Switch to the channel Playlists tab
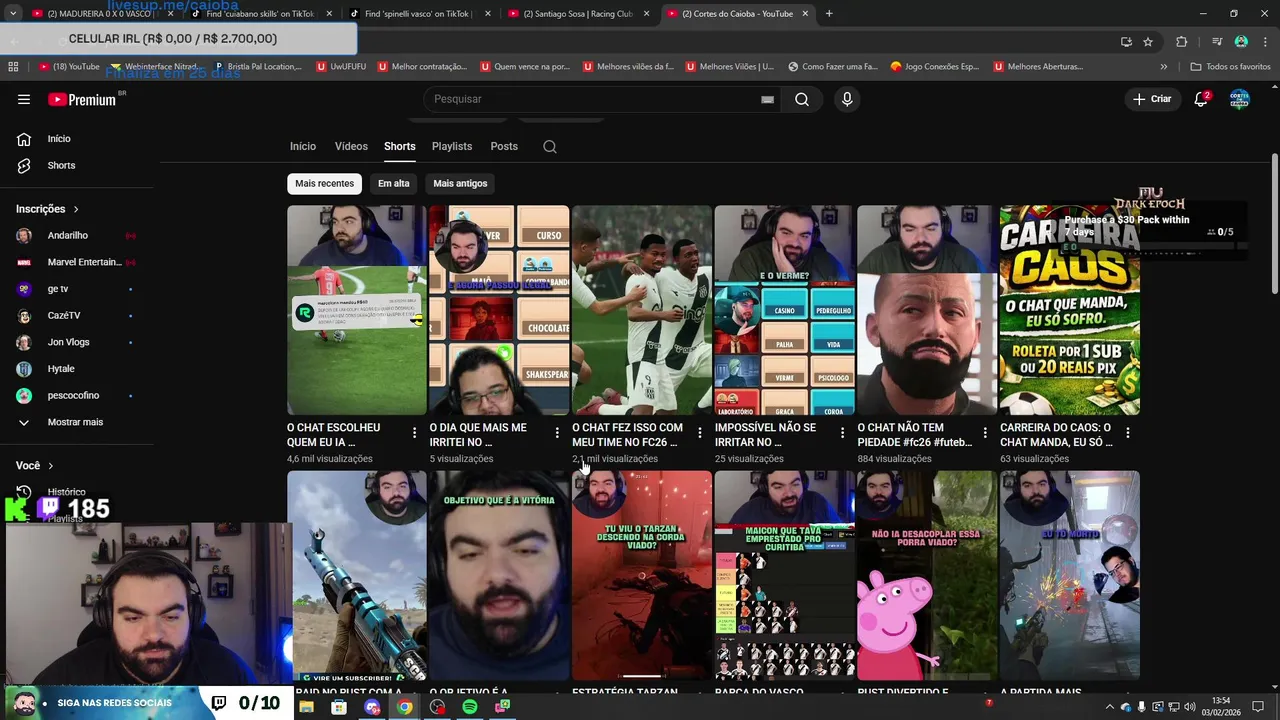Screen dimensions: 1280x720 (452, 146)
